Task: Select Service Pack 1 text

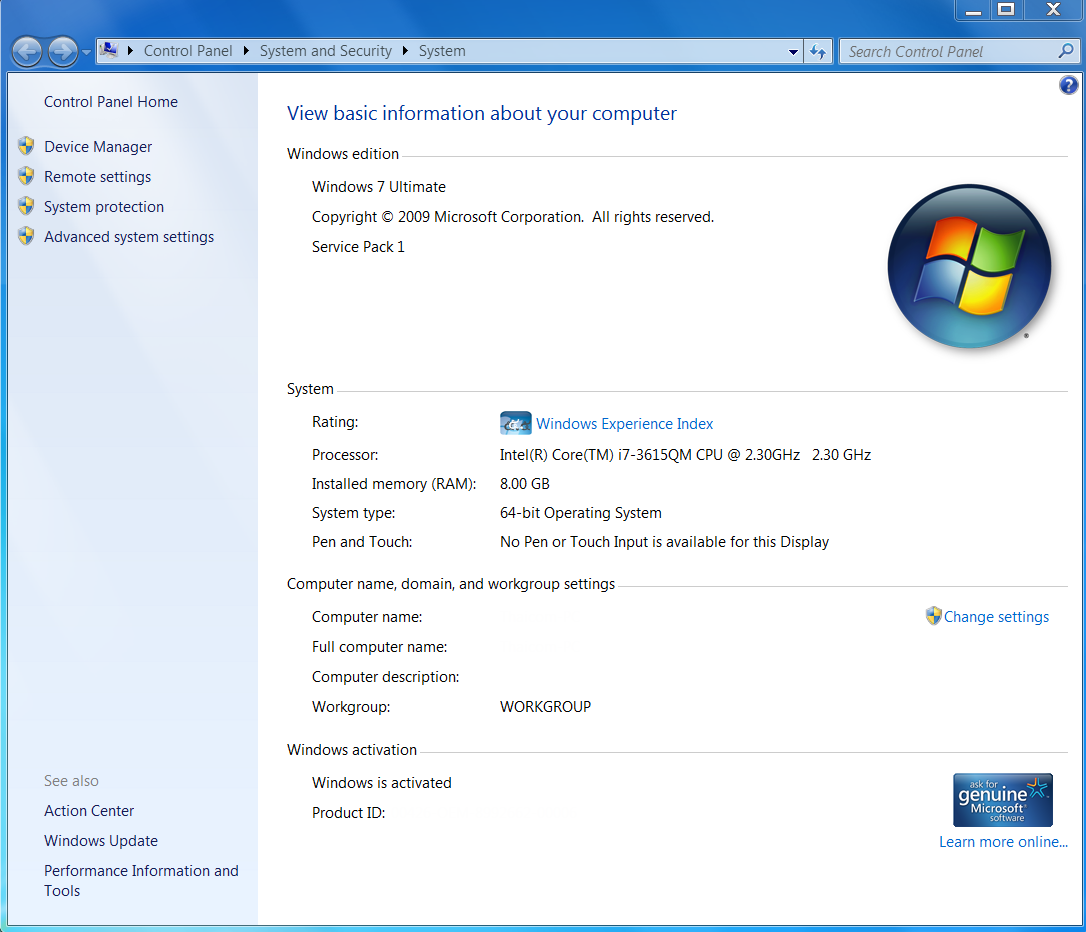Action: [x=358, y=247]
